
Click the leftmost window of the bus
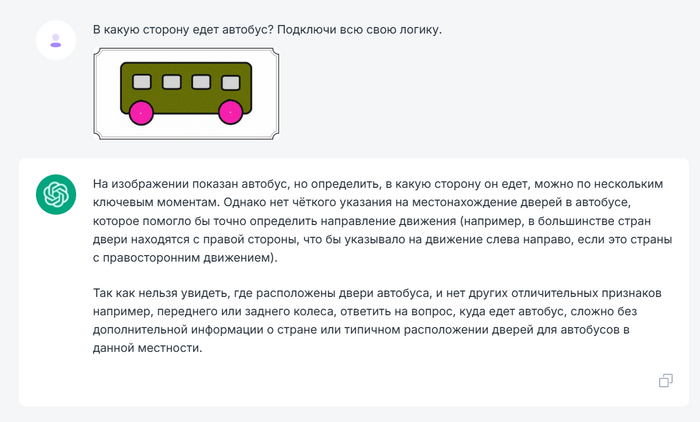(x=142, y=81)
